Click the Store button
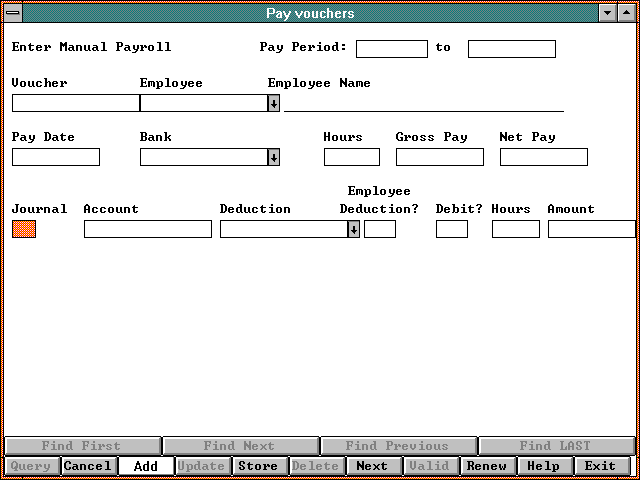This screenshot has width=640, height=480. coord(258,466)
